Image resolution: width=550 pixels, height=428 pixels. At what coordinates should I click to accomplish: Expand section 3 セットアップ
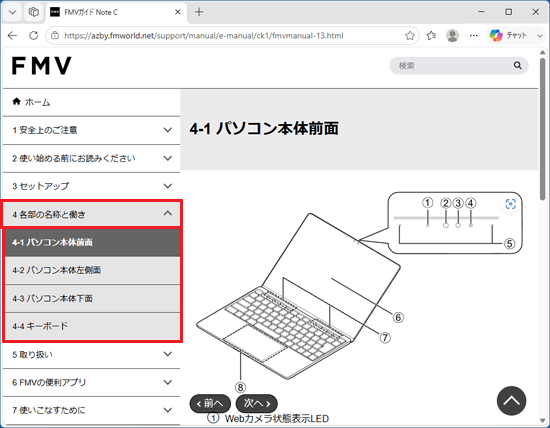[92, 186]
